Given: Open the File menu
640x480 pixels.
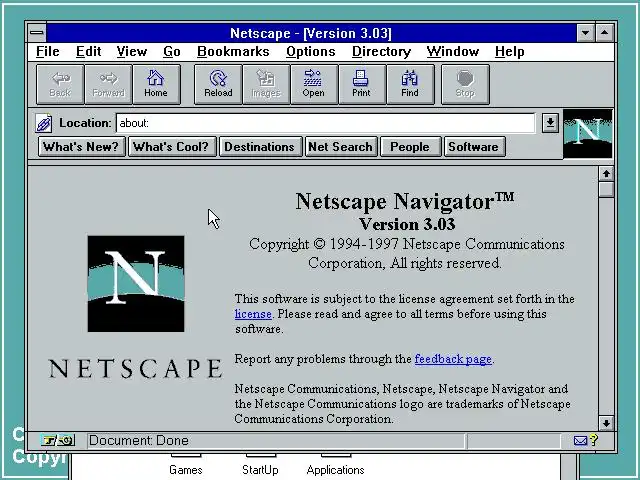Looking at the screenshot, I should [48, 52].
